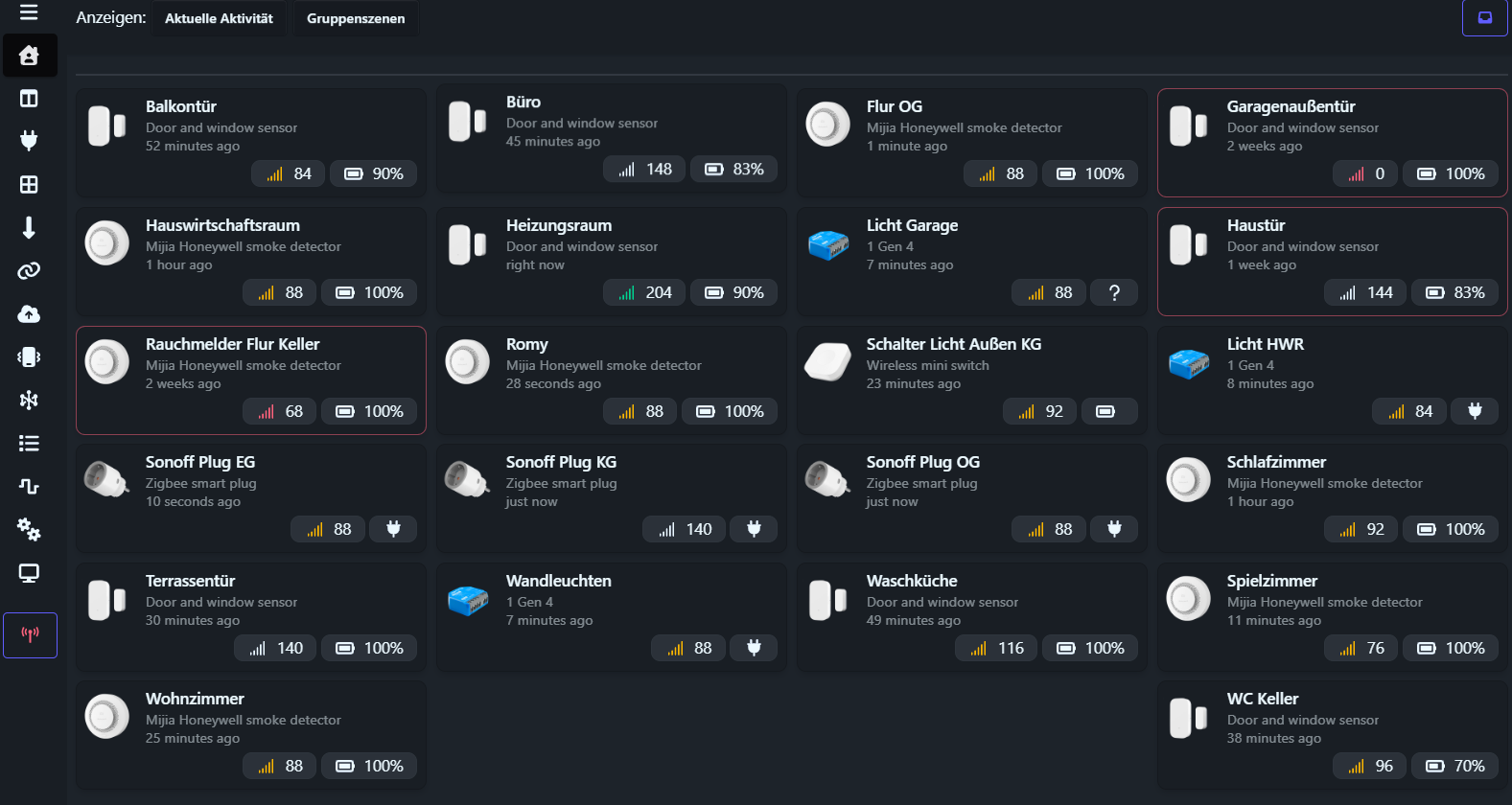Open the plug icon in the sidebar

pyautogui.click(x=29, y=141)
